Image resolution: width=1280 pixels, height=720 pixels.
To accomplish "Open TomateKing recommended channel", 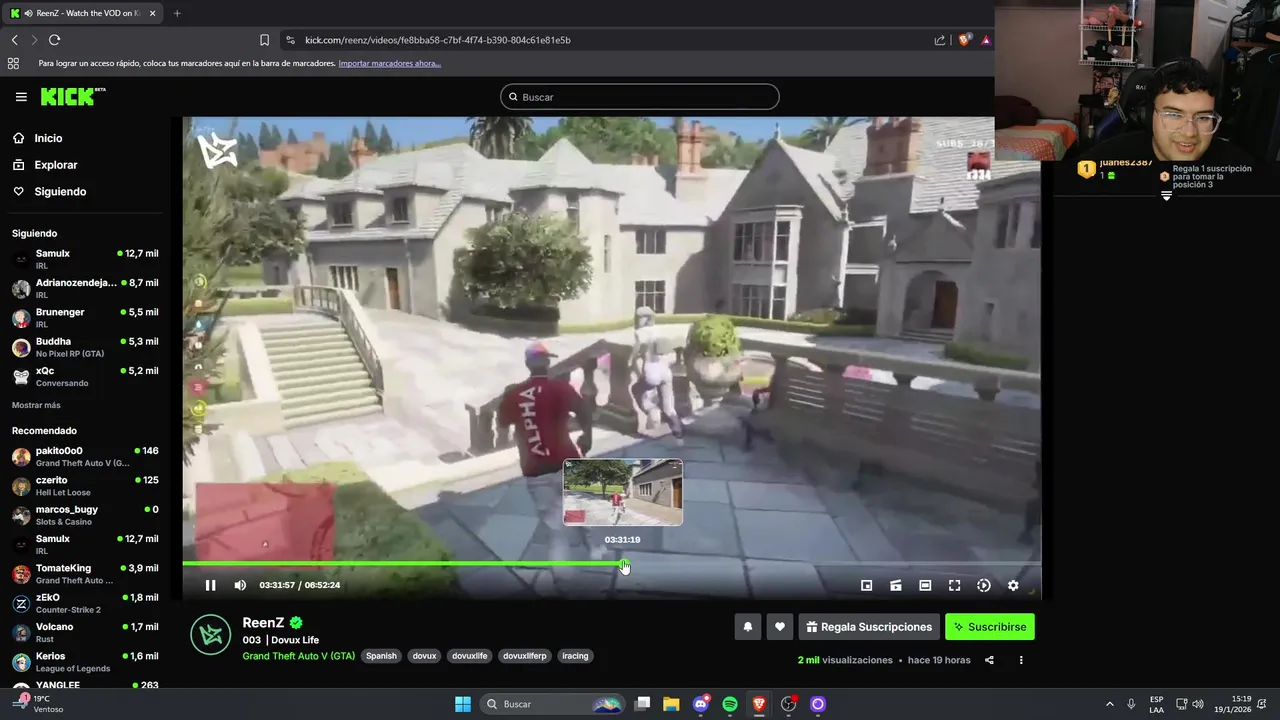I will 85,574.
